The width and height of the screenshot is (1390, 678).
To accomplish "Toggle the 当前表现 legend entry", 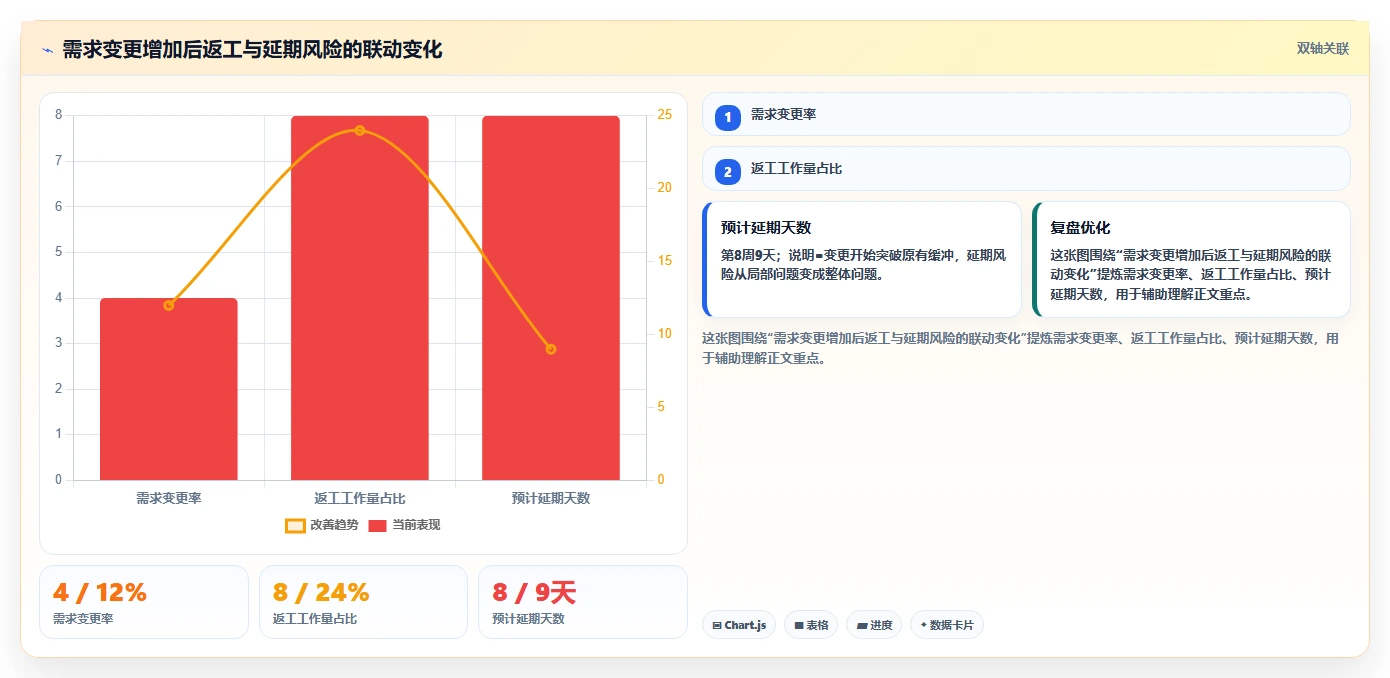I will 404,525.
